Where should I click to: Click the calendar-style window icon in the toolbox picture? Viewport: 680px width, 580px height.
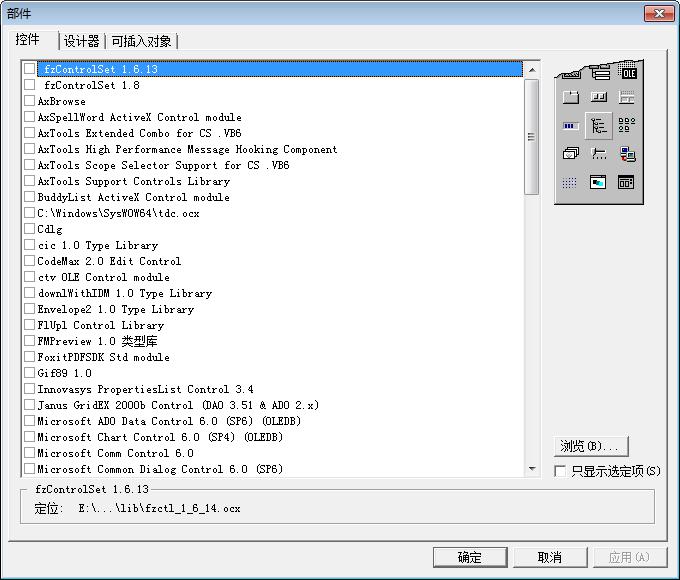click(x=626, y=182)
